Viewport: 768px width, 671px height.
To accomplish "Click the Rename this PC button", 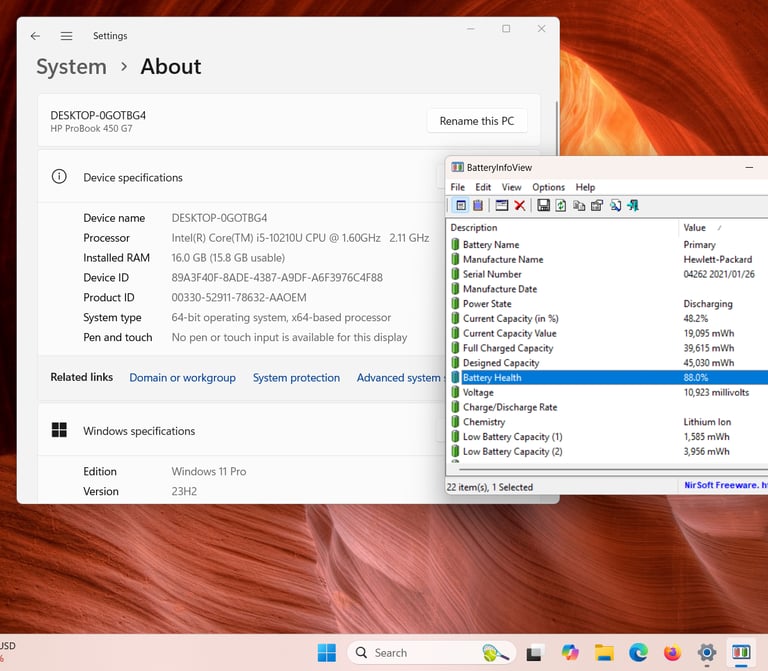I will click(x=477, y=121).
